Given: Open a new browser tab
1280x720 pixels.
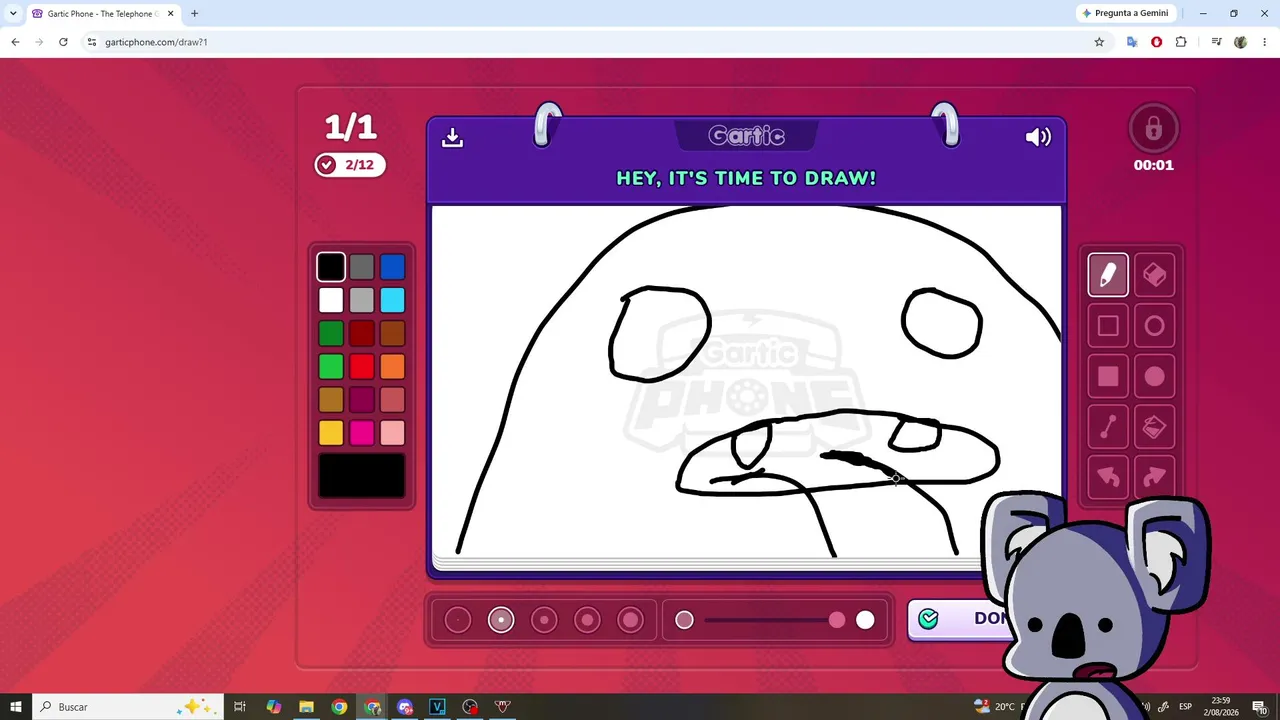Looking at the screenshot, I should click(x=194, y=14).
